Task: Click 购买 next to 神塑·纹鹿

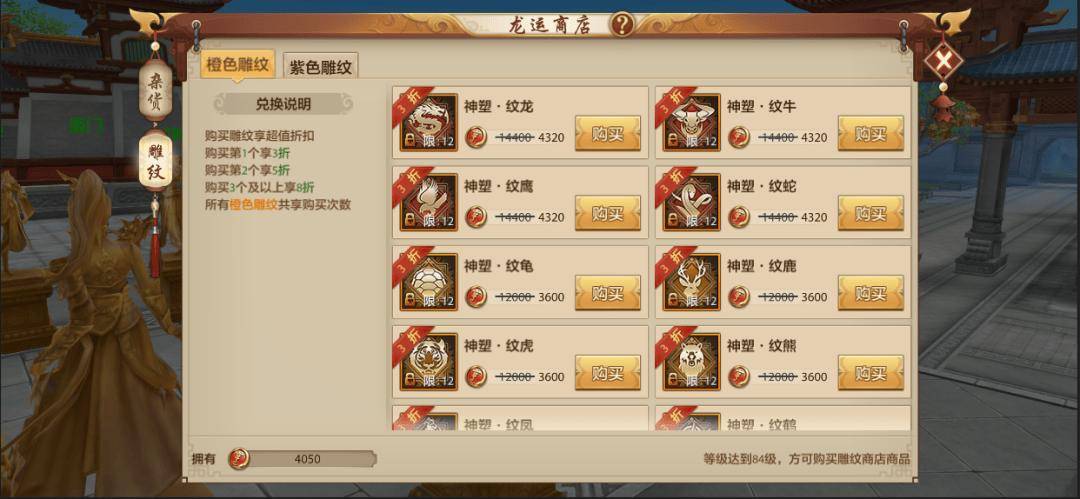Action: (871, 293)
